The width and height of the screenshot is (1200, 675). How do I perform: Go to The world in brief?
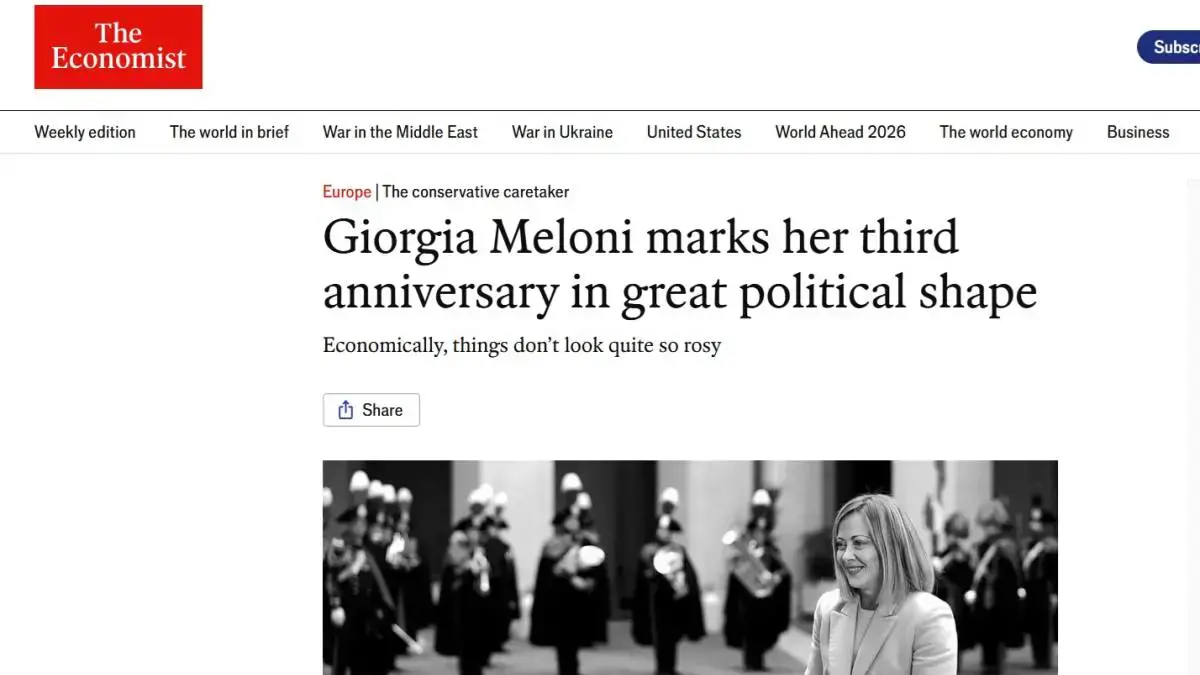(x=229, y=132)
